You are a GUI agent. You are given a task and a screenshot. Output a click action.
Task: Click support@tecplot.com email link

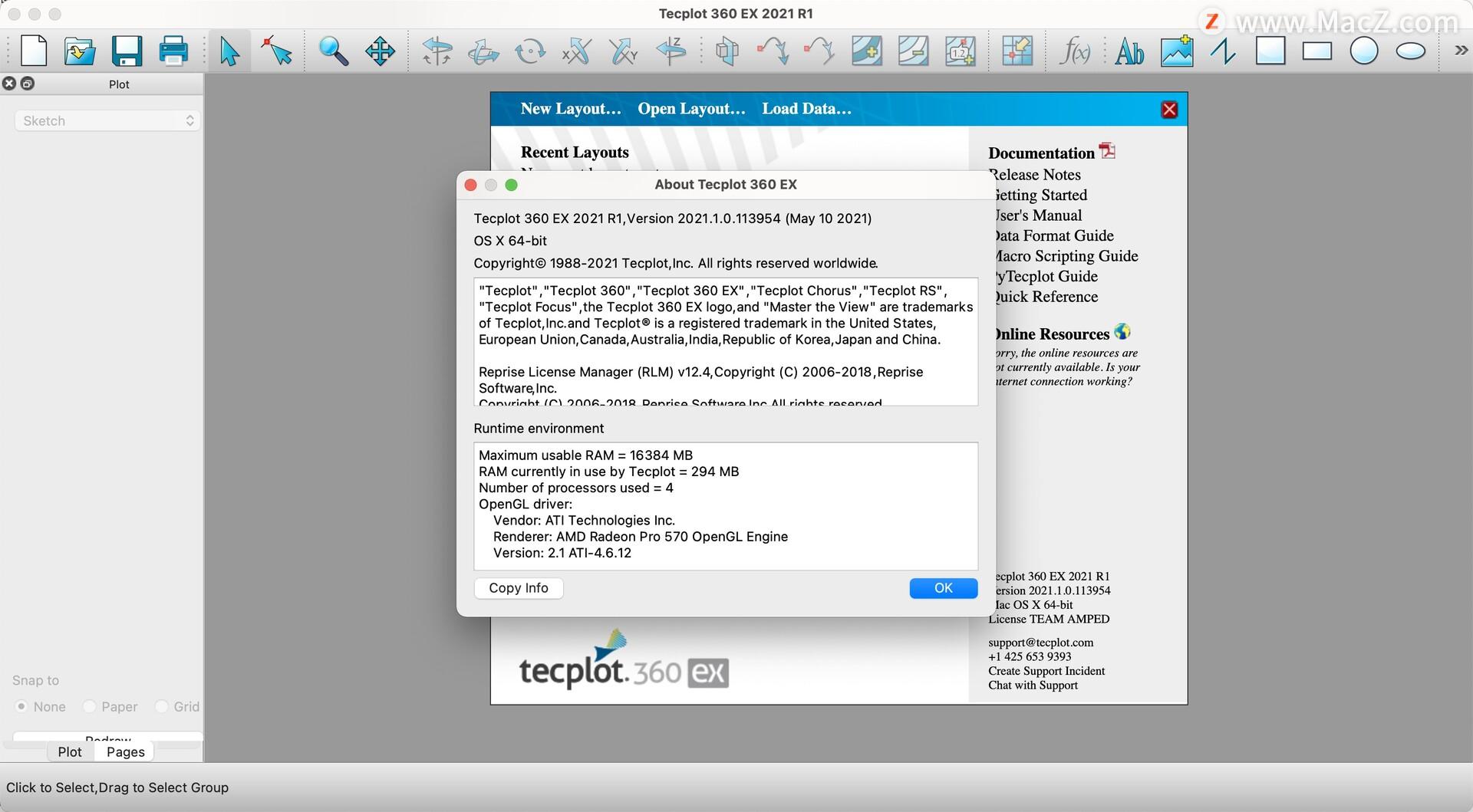(1041, 643)
